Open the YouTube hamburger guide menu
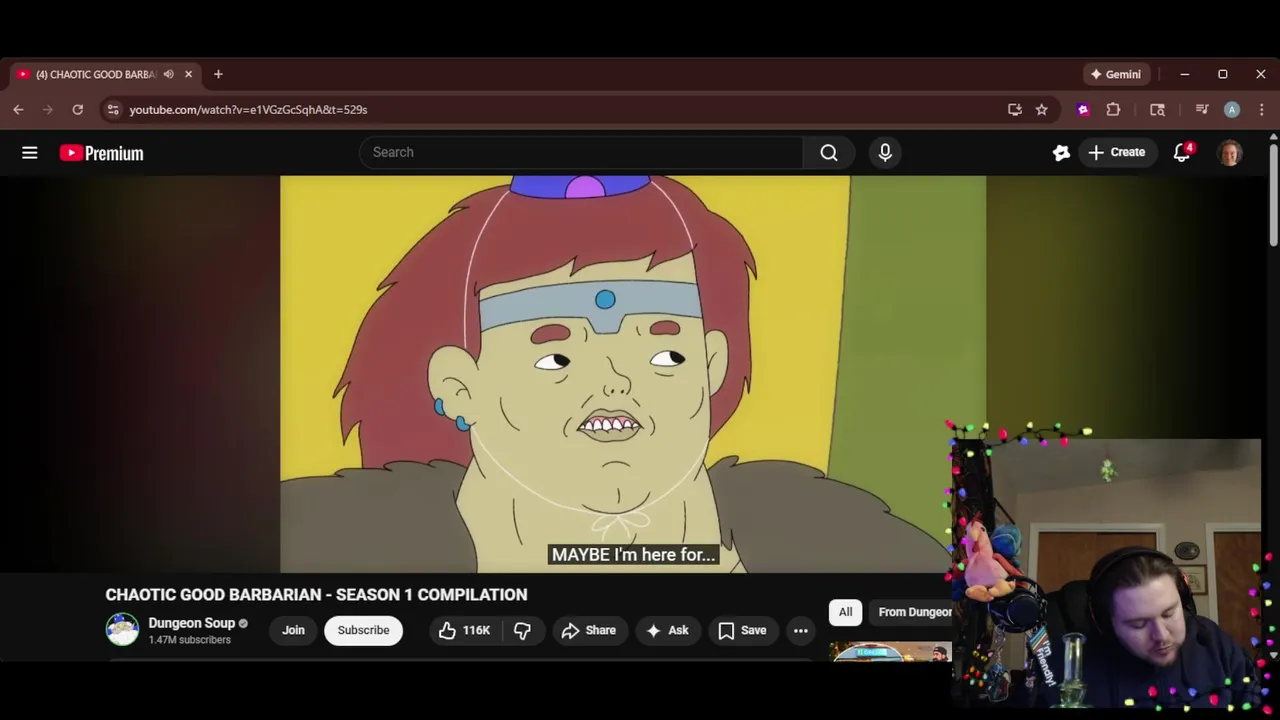Viewport: 1280px width, 720px height. click(x=30, y=153)
